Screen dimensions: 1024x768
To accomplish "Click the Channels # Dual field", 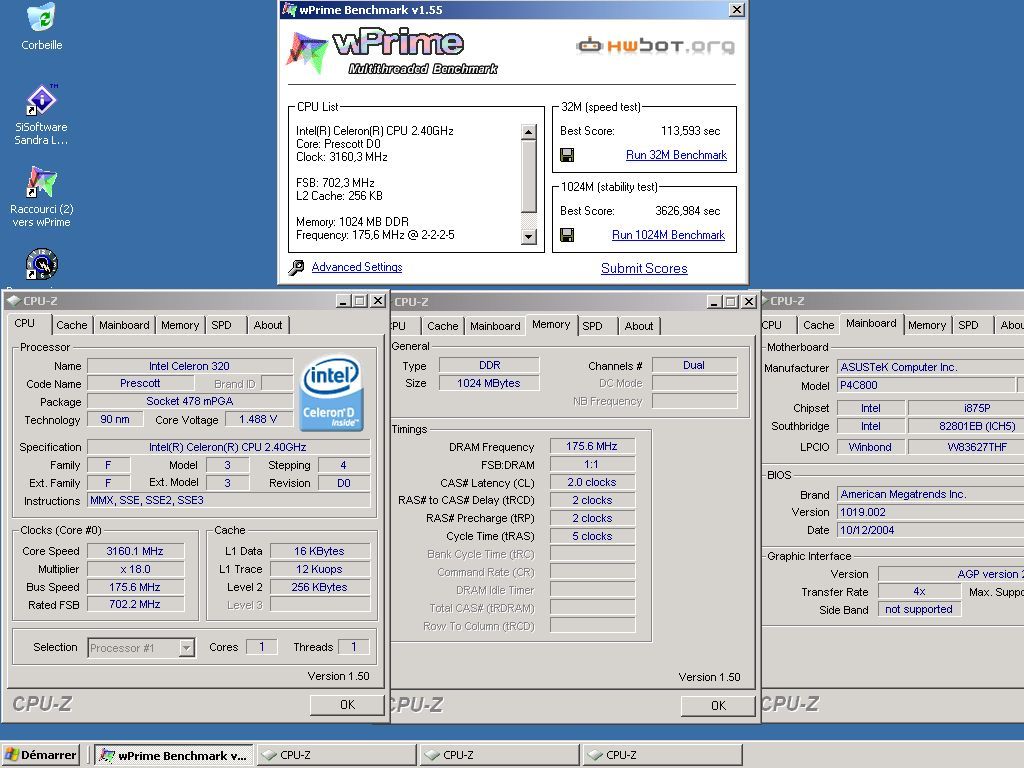I will point(694,365).
